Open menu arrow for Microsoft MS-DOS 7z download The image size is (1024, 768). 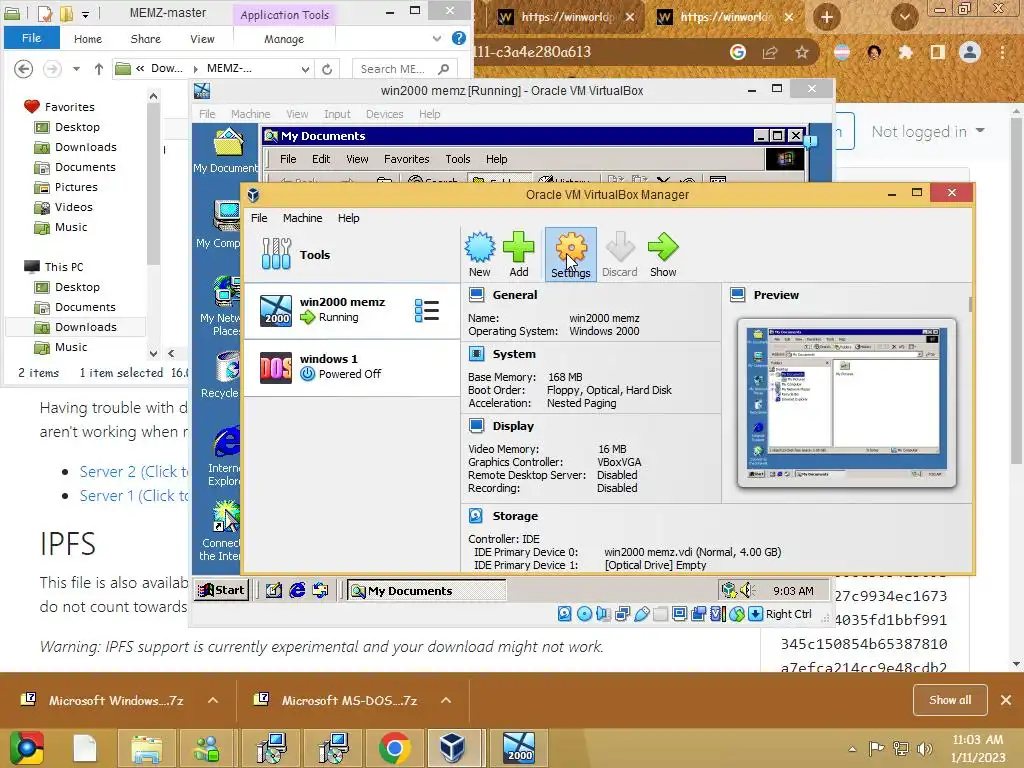click(446, 700)
